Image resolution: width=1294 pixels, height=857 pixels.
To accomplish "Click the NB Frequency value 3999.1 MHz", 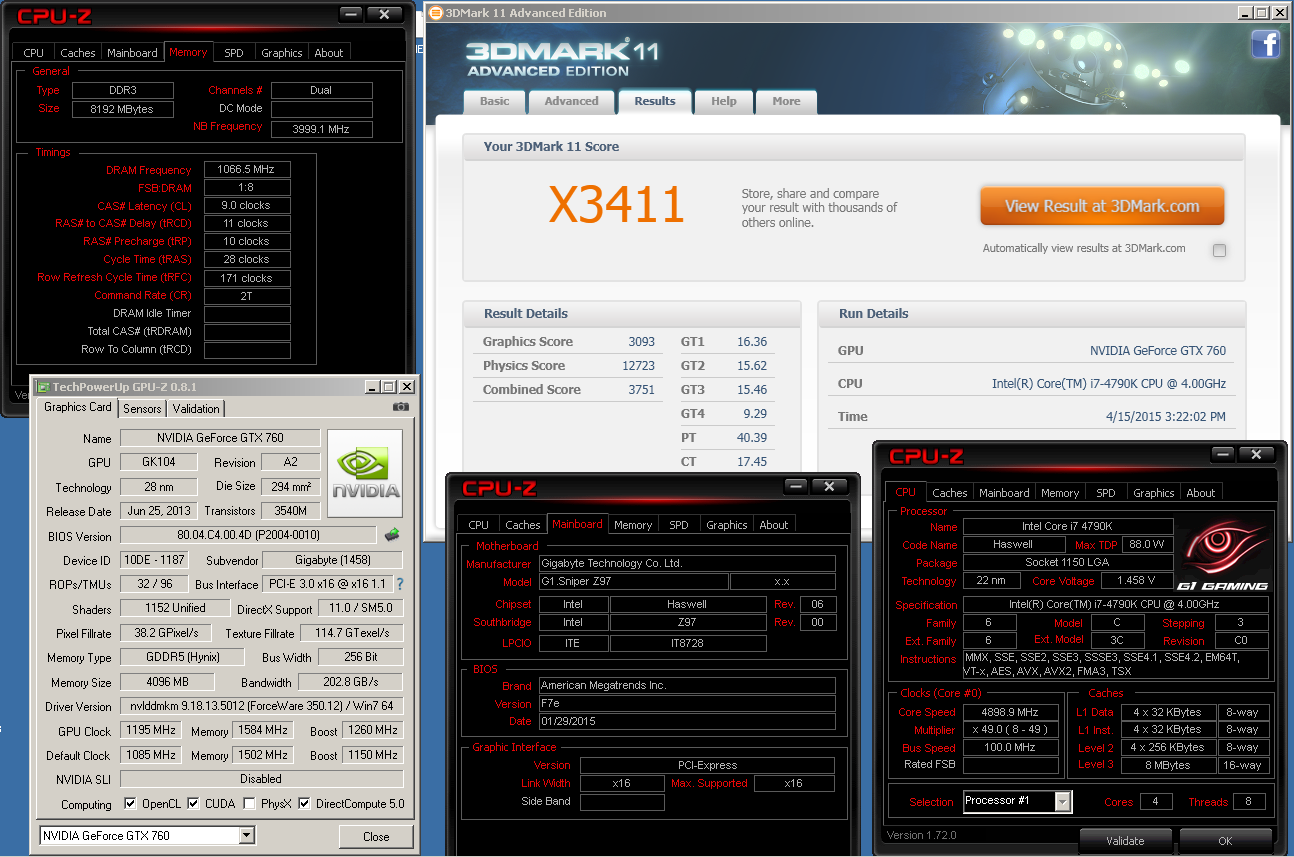I will (x=321, y=129).
